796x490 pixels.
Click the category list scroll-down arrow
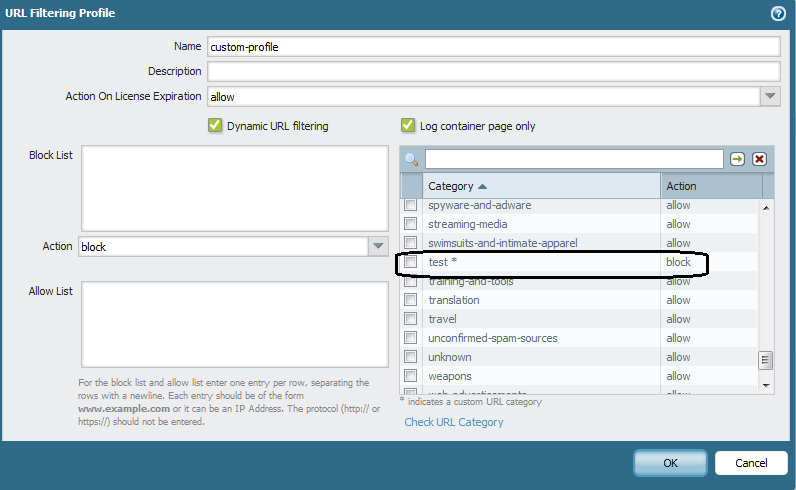pyautogui.click(x=767, y=385)
